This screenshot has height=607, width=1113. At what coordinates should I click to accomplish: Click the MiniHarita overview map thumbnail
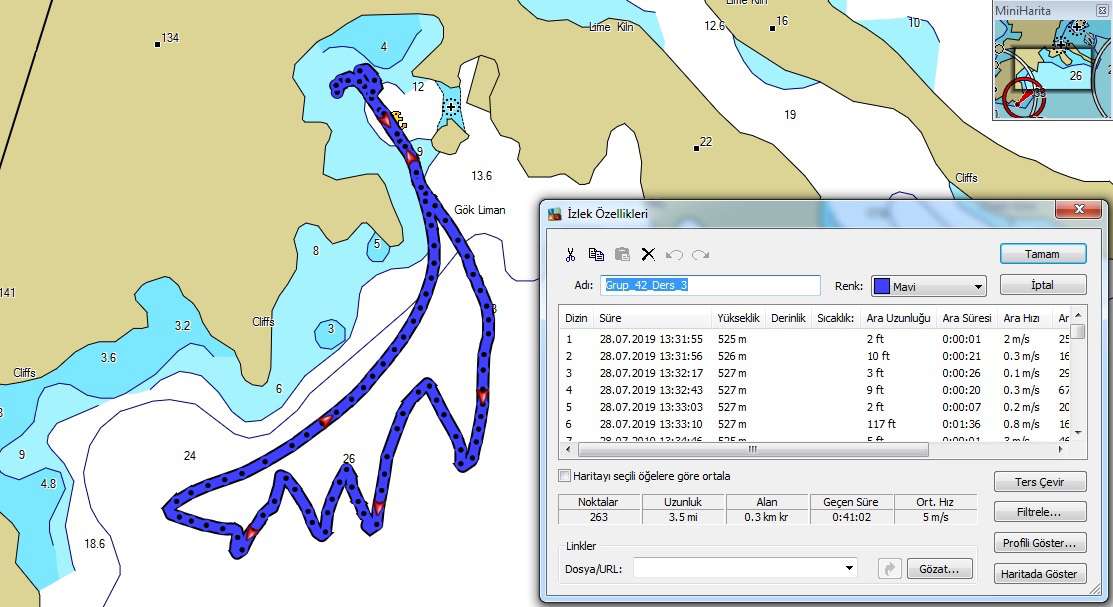(x=1052, y=69)
